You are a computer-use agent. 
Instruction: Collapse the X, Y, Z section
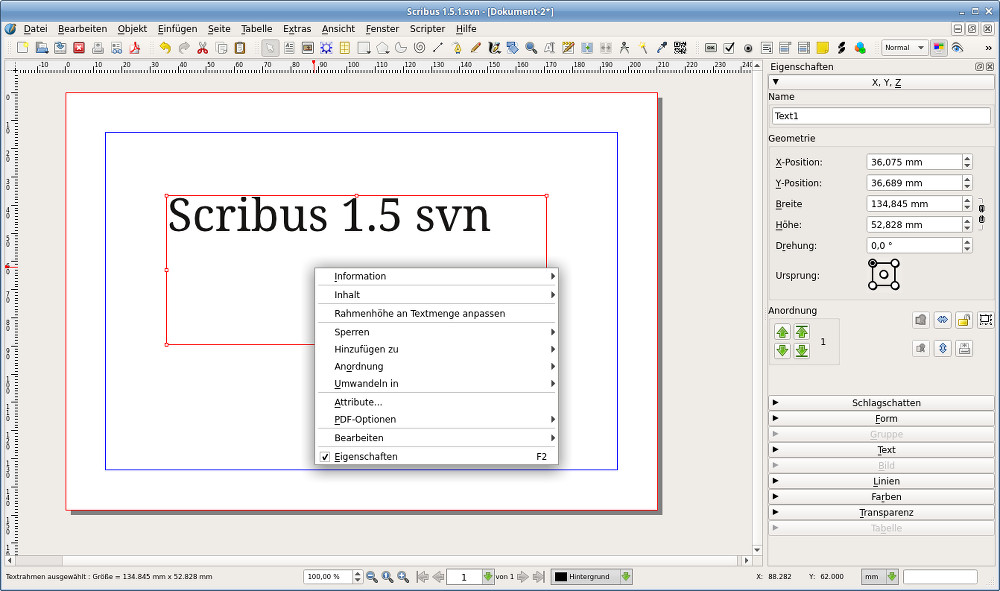pyautogui.click(x=881, y=82)
